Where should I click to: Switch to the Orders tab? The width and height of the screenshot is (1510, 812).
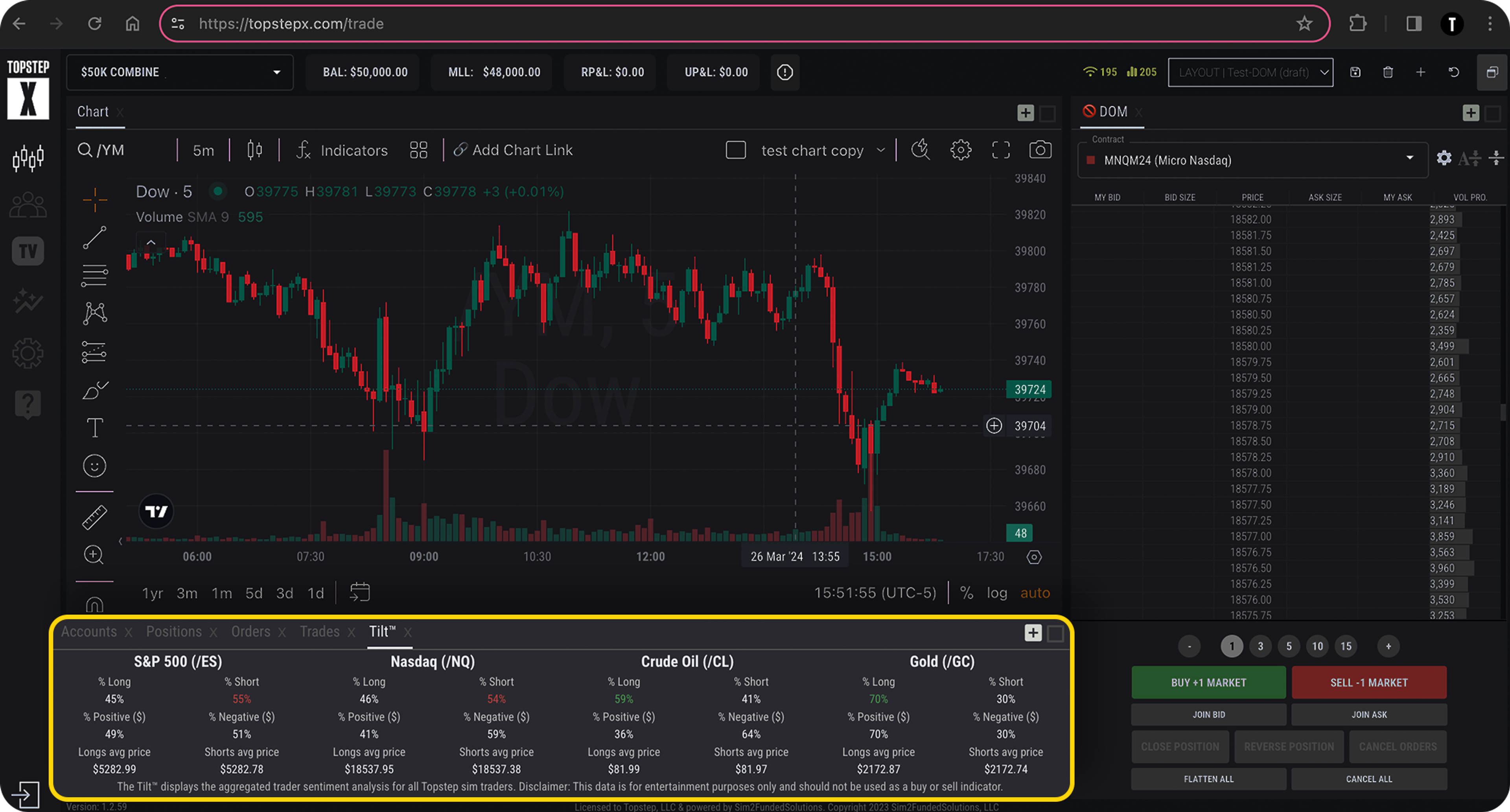point(250,632)
